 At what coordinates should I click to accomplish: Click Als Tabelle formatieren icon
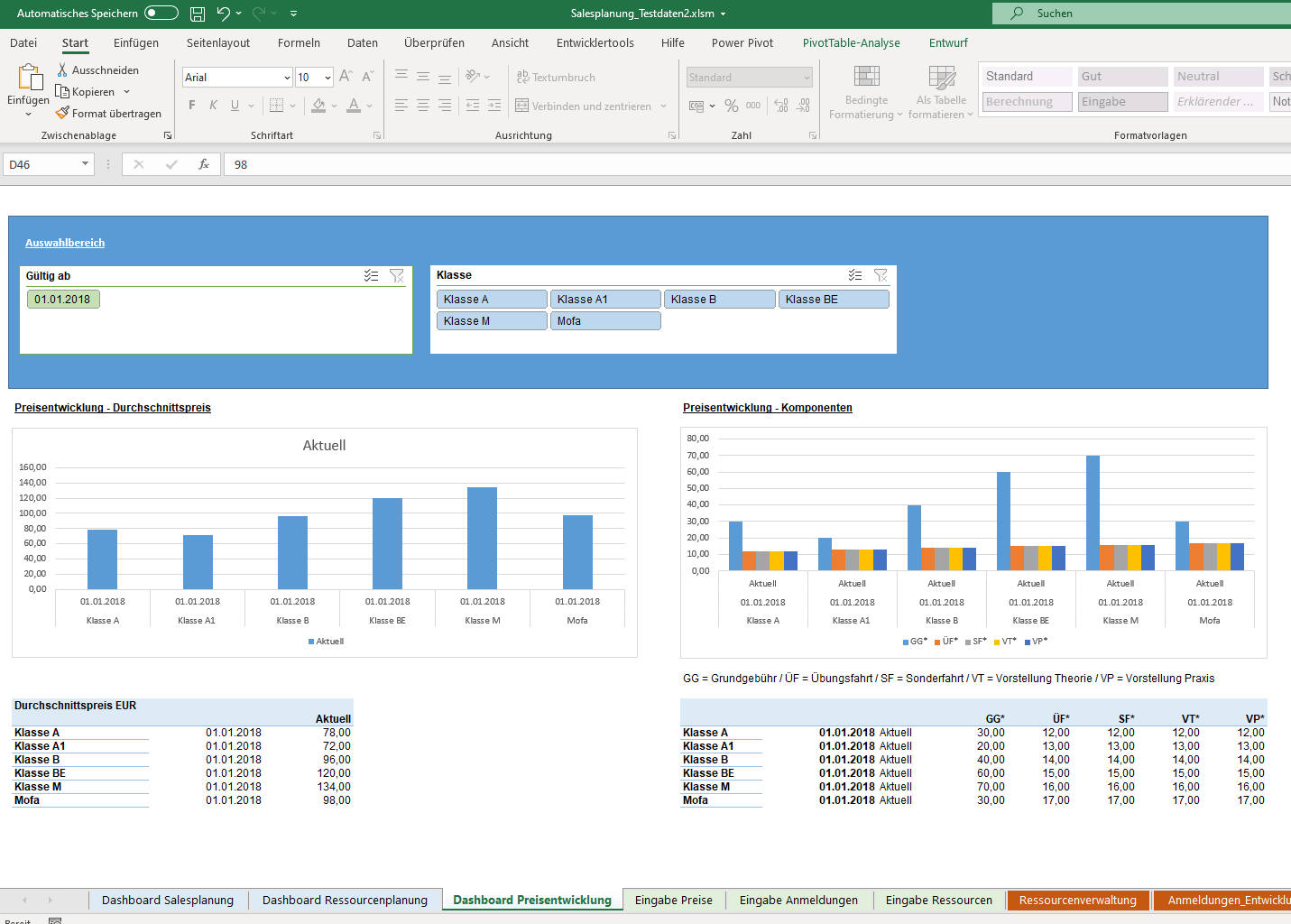pyautogui.click(x=942, y=77)
